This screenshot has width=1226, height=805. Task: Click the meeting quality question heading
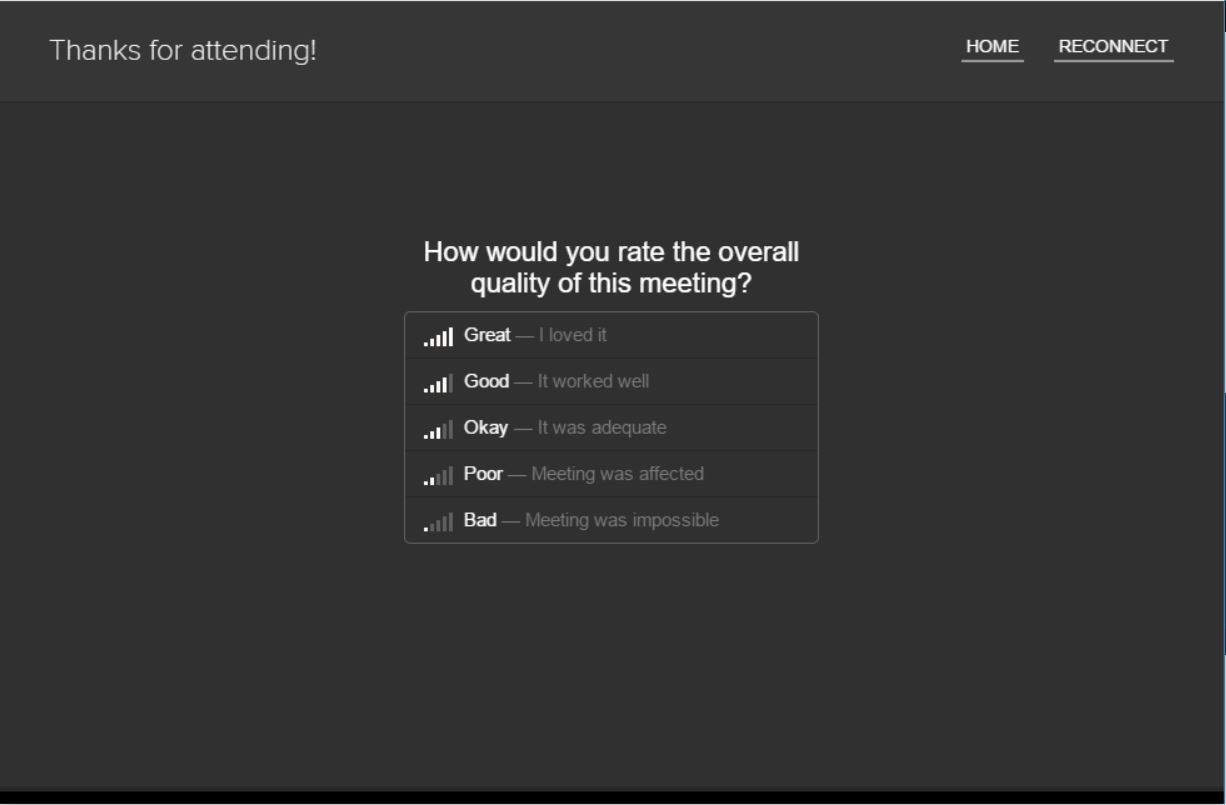tap(611, 267)
